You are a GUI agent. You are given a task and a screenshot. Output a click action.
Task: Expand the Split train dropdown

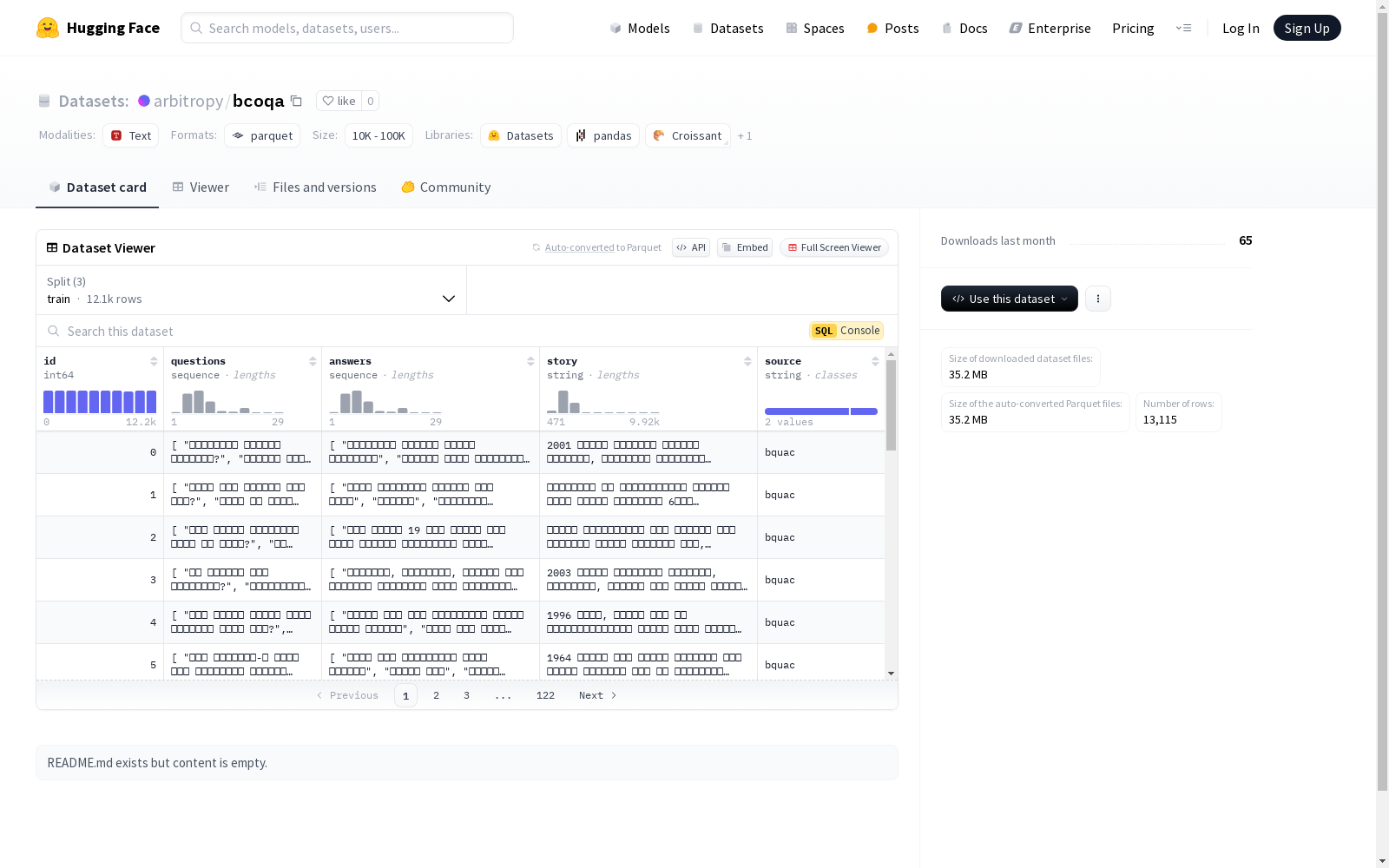252,290
